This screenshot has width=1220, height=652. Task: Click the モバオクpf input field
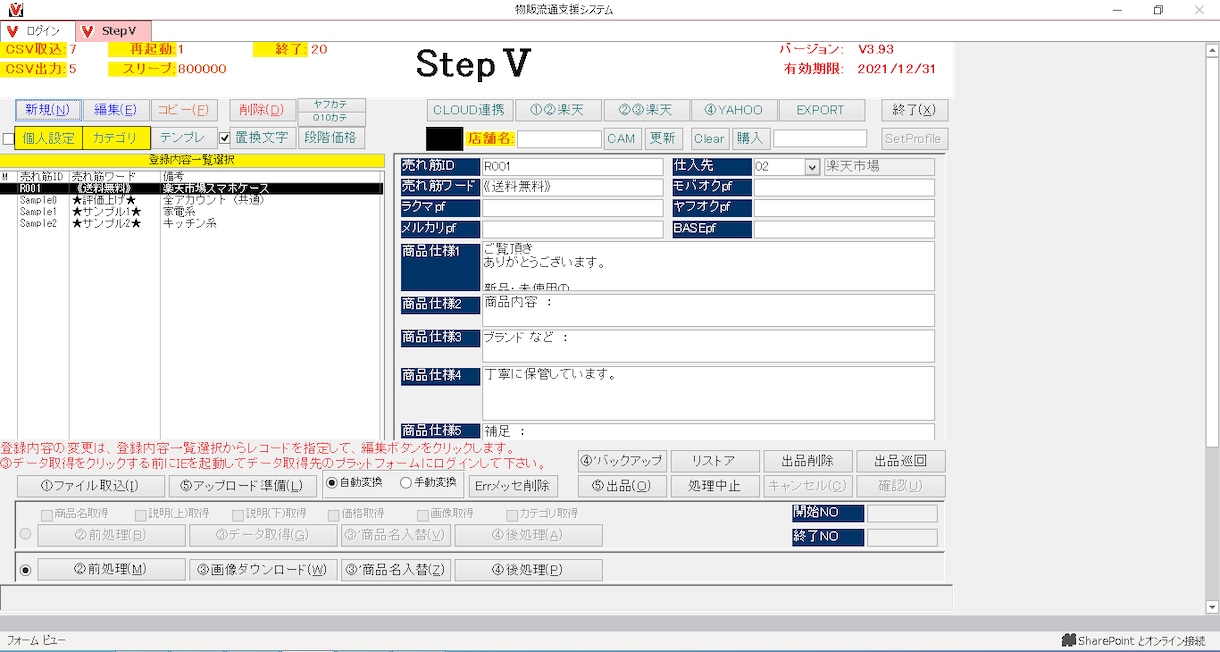point(844,187)
